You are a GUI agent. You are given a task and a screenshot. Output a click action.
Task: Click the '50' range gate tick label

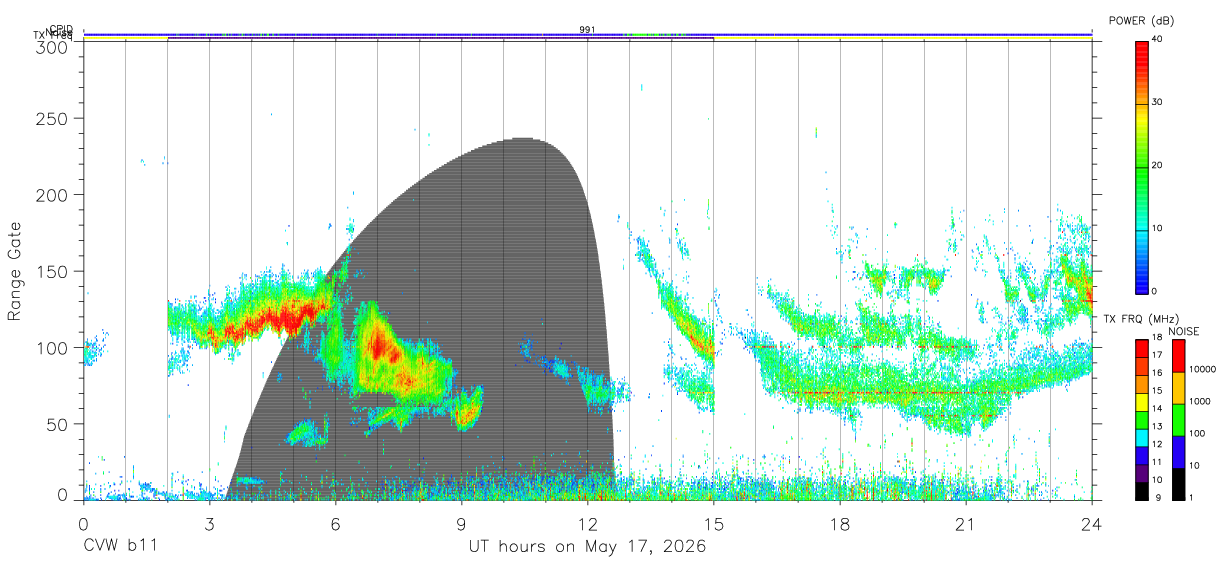click(x=57, y=424)
